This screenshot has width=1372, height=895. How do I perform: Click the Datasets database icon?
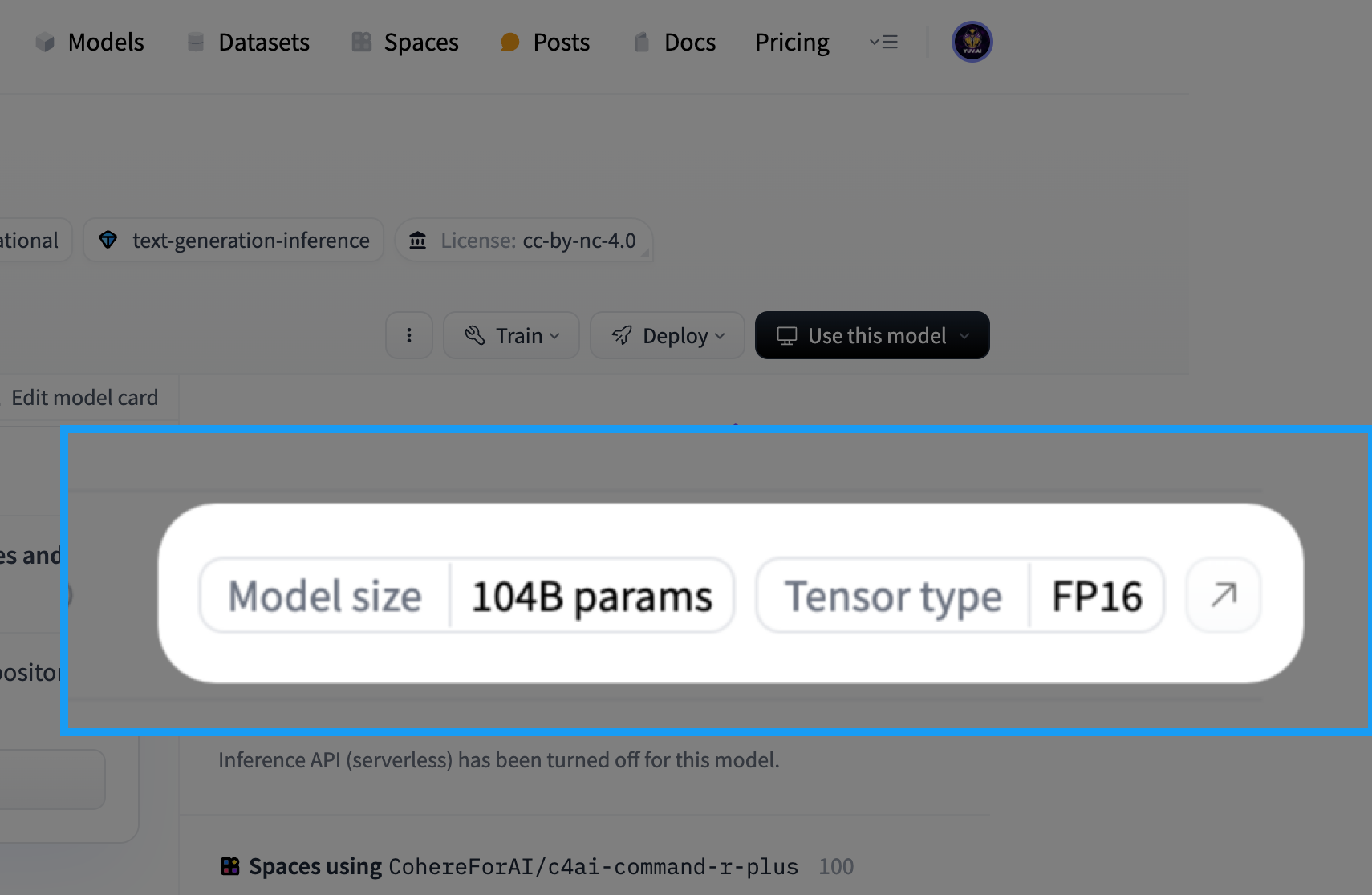195,43
